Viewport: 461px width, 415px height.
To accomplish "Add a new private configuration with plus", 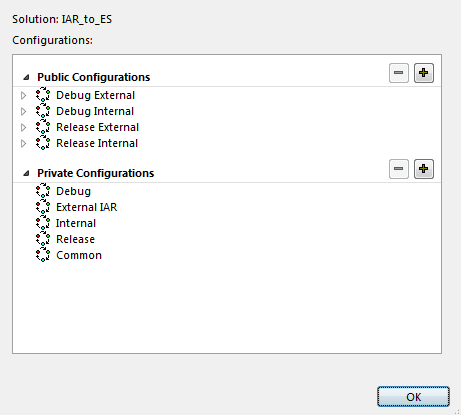I will pos(424,169).
